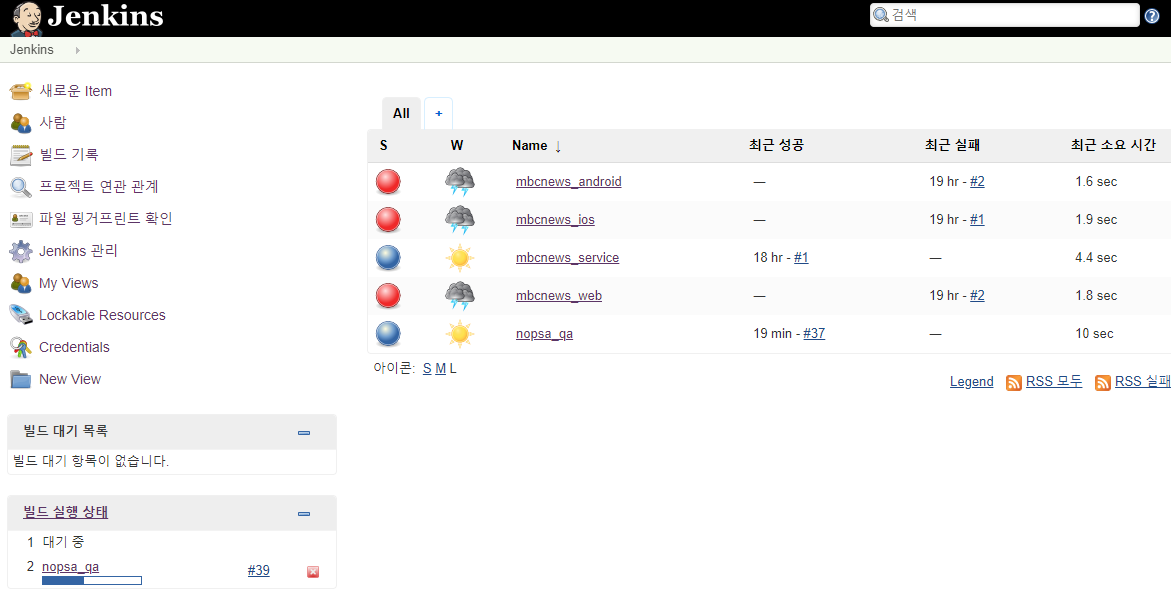Switch icon size to M
This screenshot has width=1171, height=603.
point(441,368)
